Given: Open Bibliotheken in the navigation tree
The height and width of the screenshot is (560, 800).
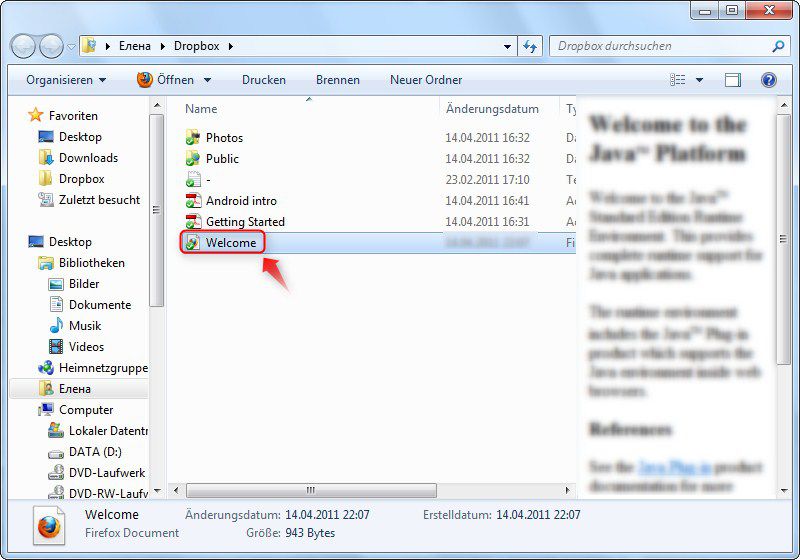Looking at the screenshot, I should pyautogui.click(x=82, y=263).
